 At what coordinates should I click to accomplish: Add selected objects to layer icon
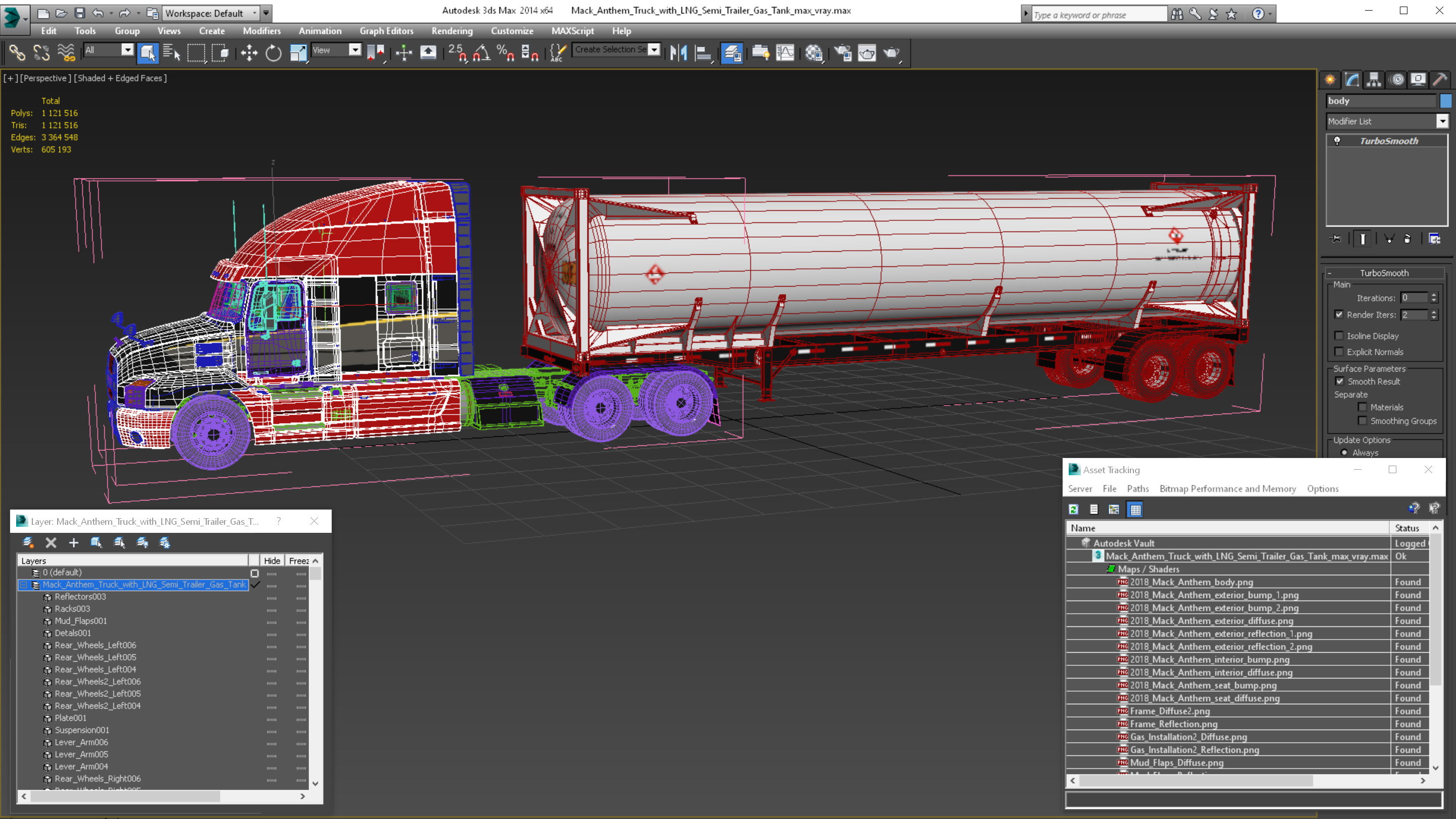pos(73,542)
